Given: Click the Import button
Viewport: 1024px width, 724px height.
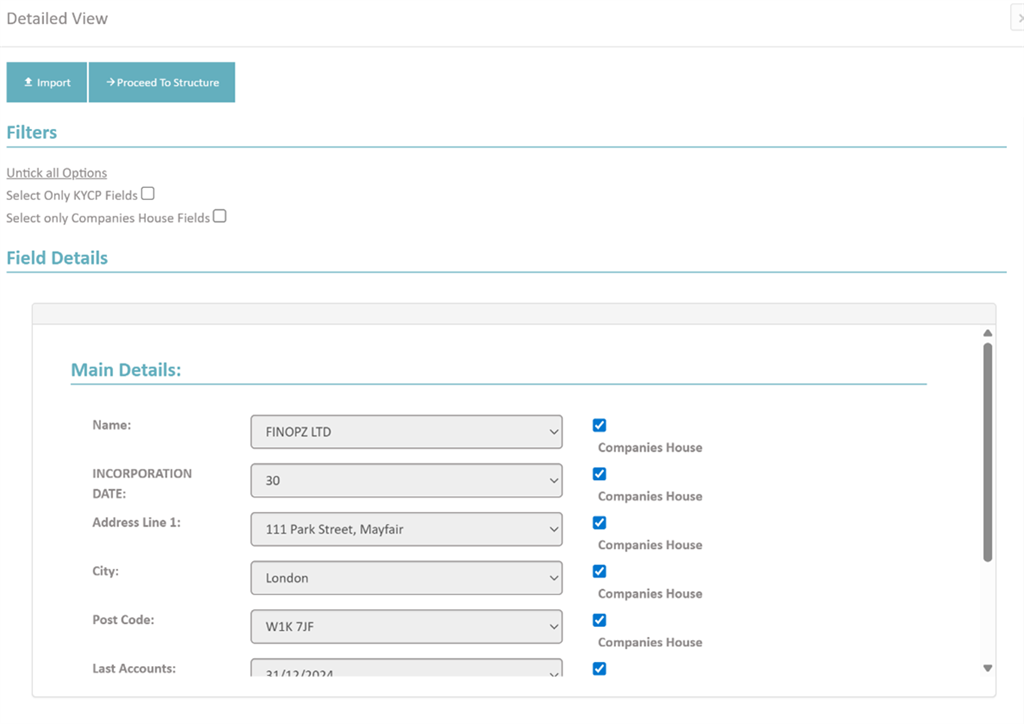Looking at the screenshot, I should pyautogui.click(x=46, y=82).
